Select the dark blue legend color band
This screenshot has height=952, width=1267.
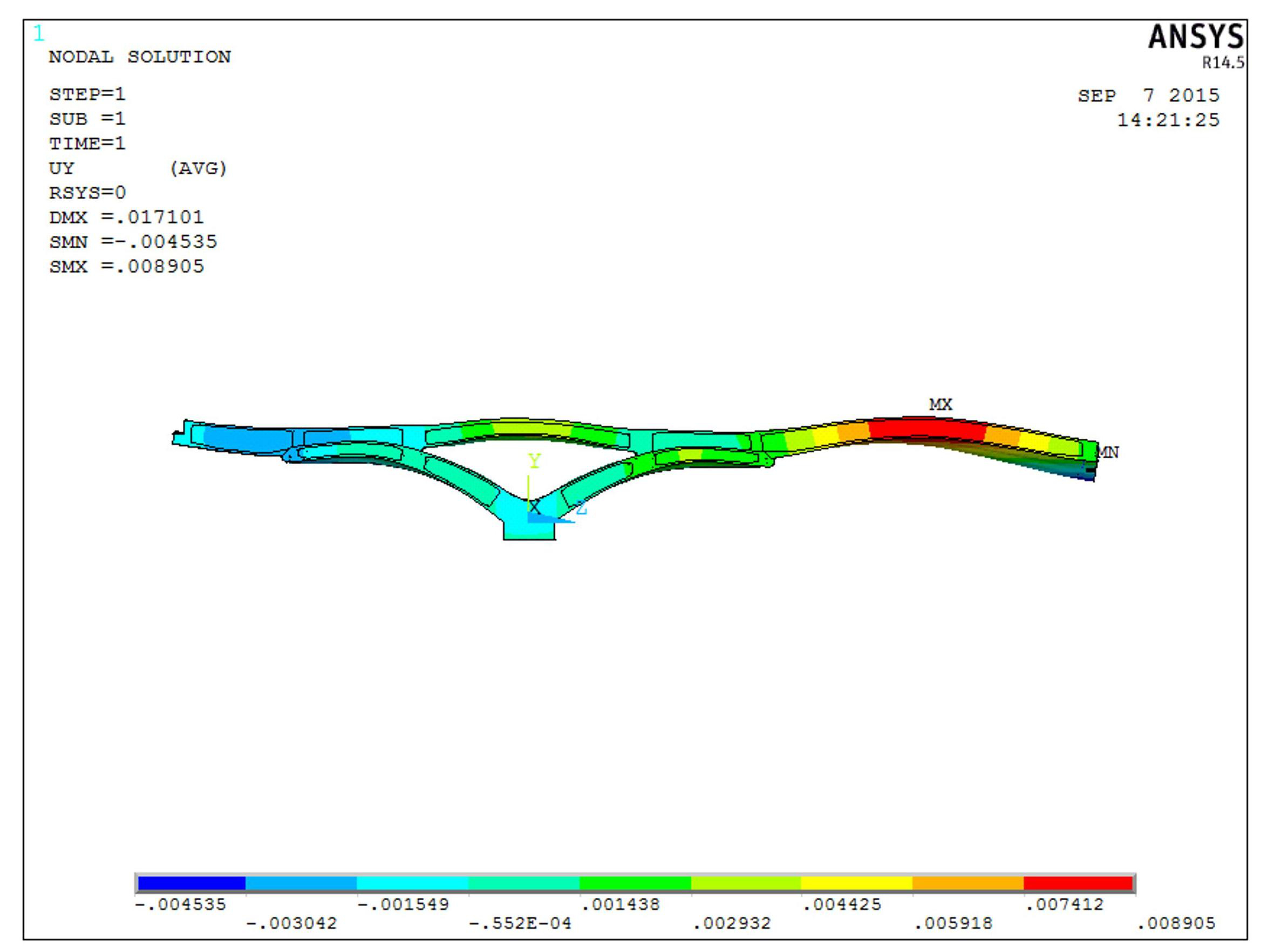tap(192, 883)
